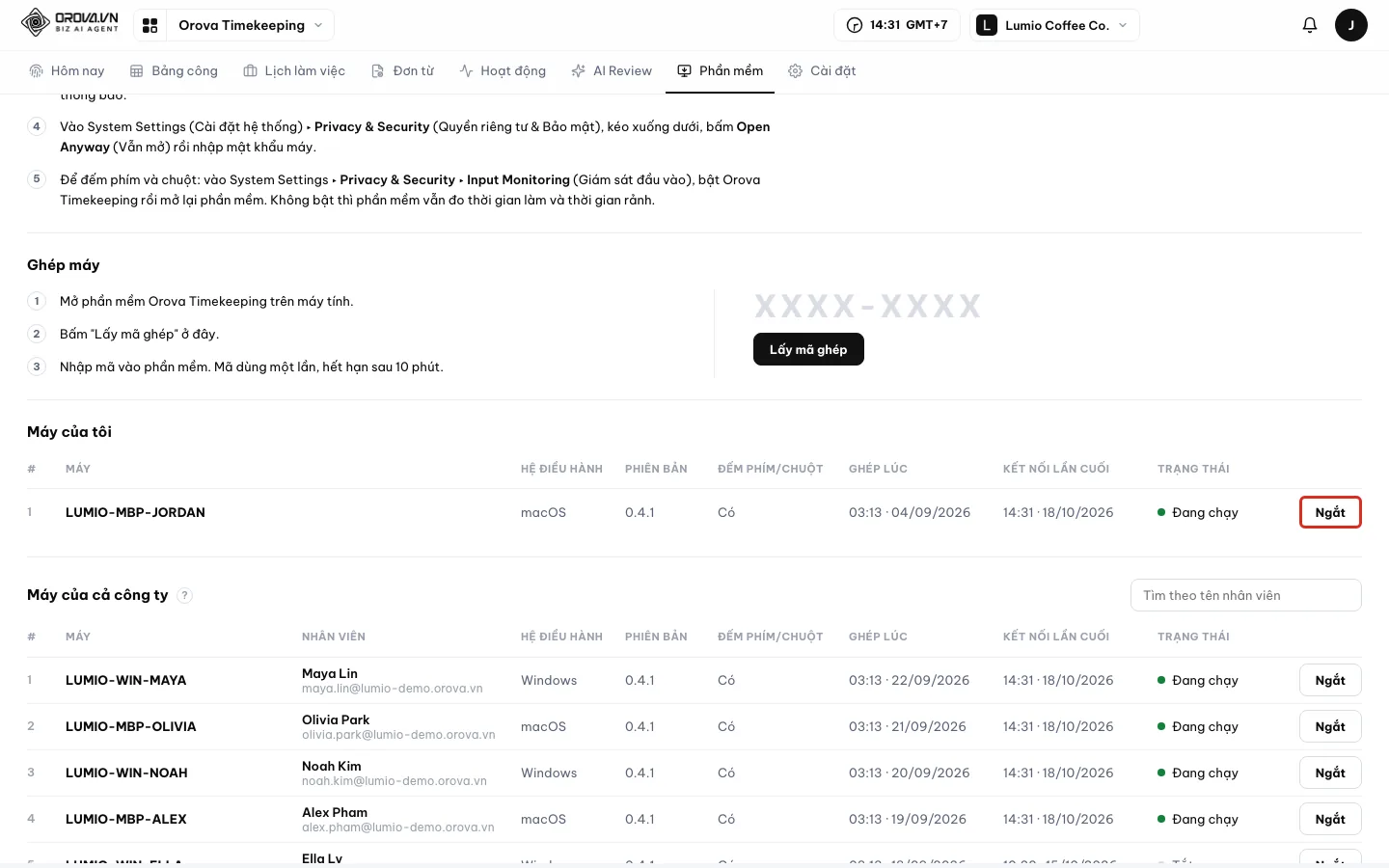The height and width of the screenshot is (868, 1389).
Task: Open the user avatar J menu
Action: pos(1350,25)
